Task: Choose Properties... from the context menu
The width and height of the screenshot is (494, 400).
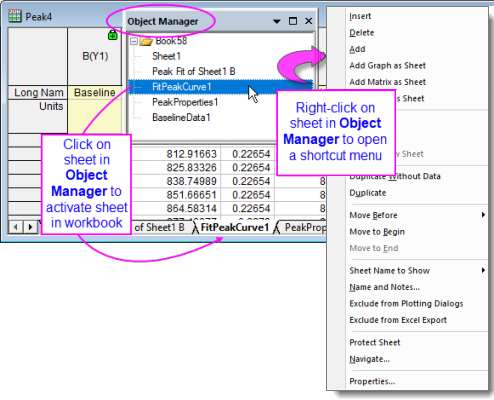Action: 372,381
